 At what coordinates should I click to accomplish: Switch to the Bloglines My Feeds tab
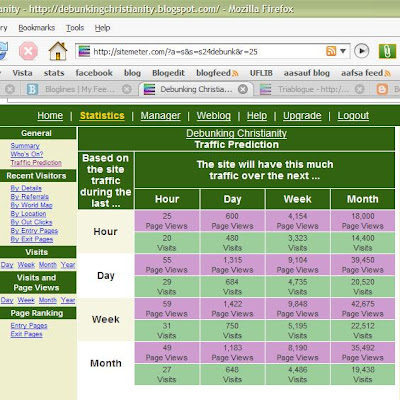click(x=79, y=89)
